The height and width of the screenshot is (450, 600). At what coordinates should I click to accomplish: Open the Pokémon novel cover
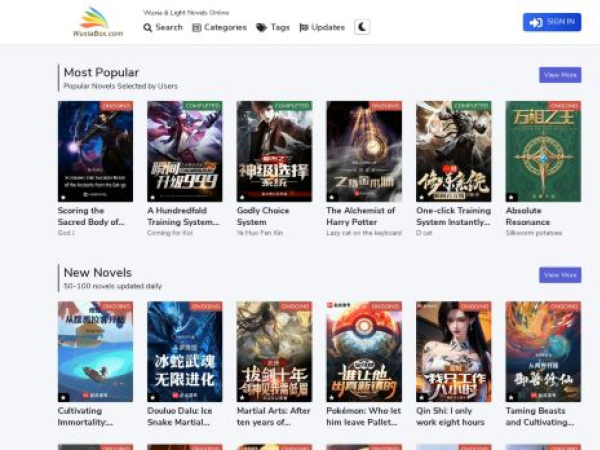tap(364, 351)
